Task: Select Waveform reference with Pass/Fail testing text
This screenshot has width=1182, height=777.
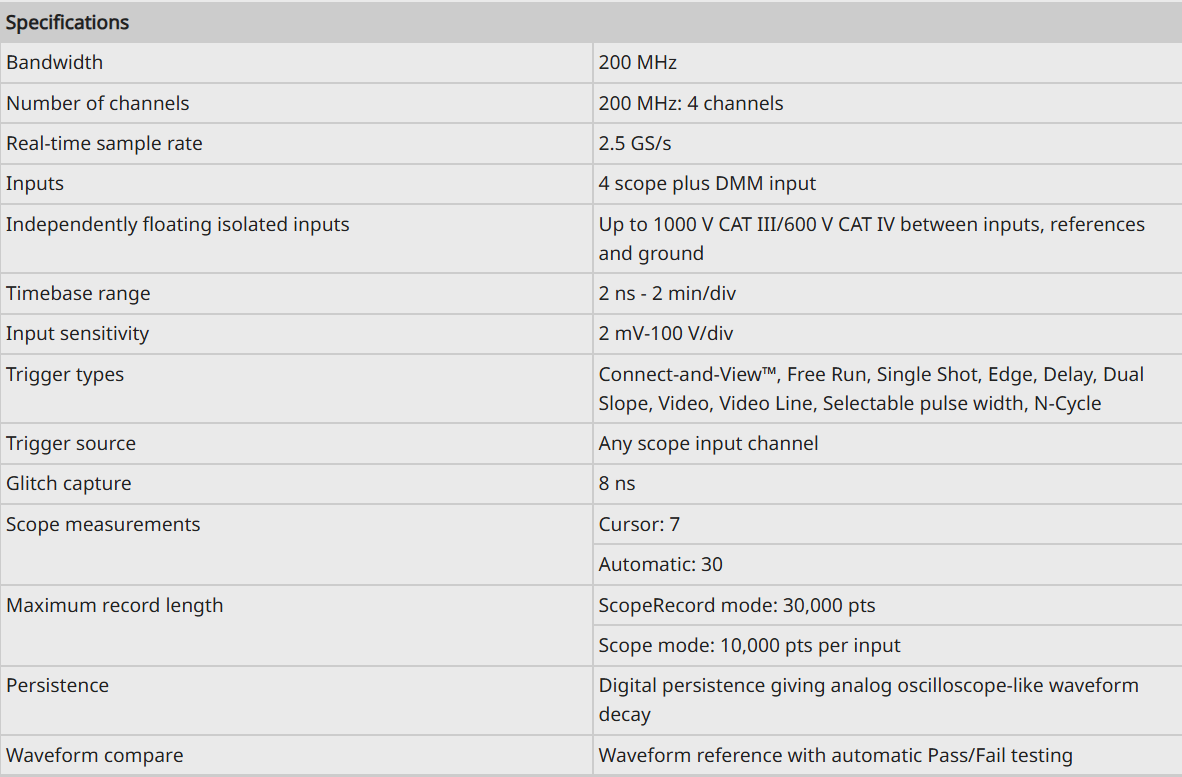Action: coord(835,755)
